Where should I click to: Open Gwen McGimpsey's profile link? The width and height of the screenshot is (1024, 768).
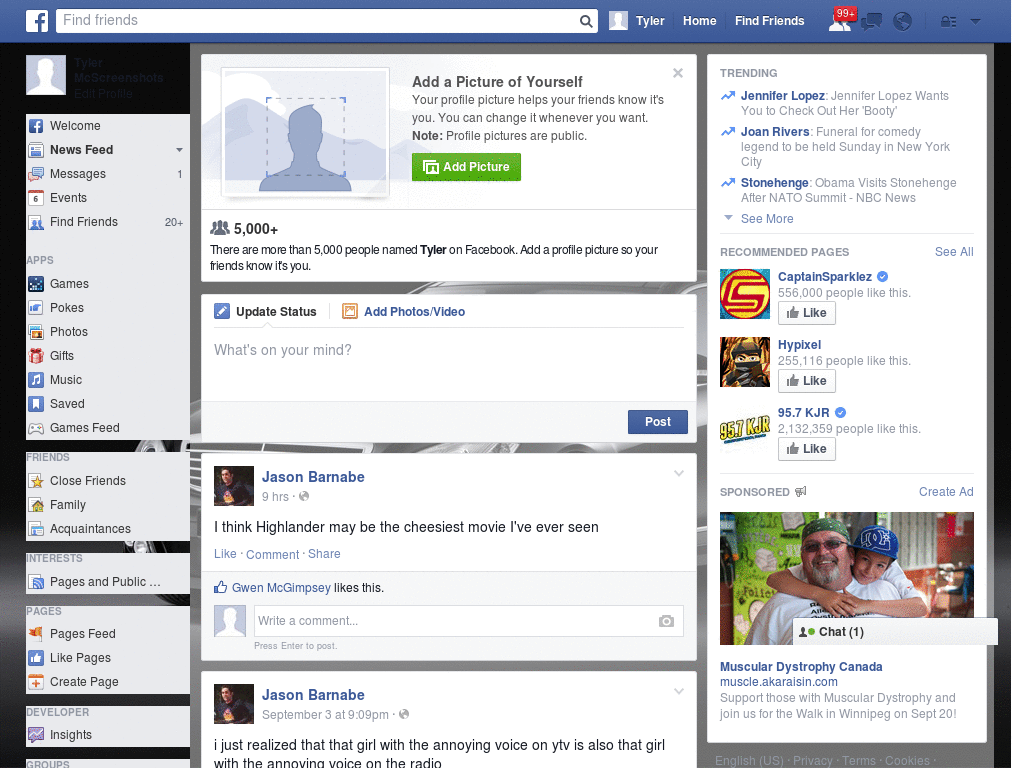coord(281,588)
